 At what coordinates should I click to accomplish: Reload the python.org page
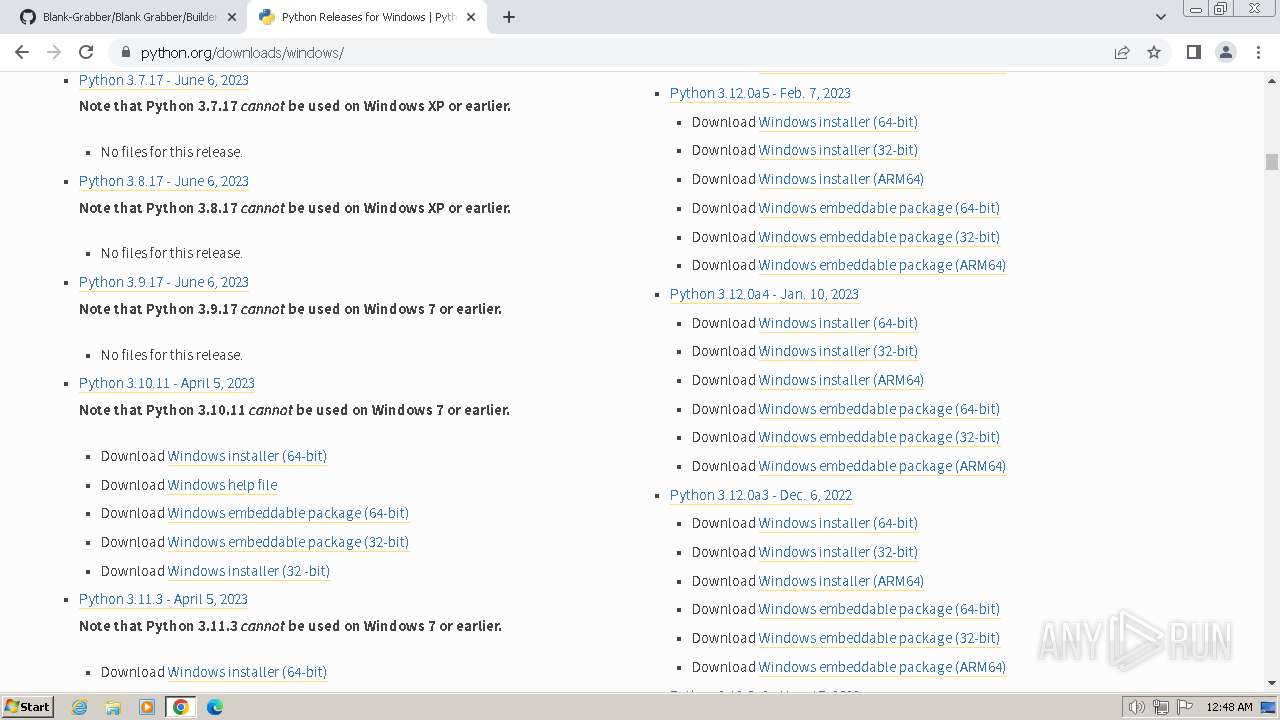click(x=86, y=52)
